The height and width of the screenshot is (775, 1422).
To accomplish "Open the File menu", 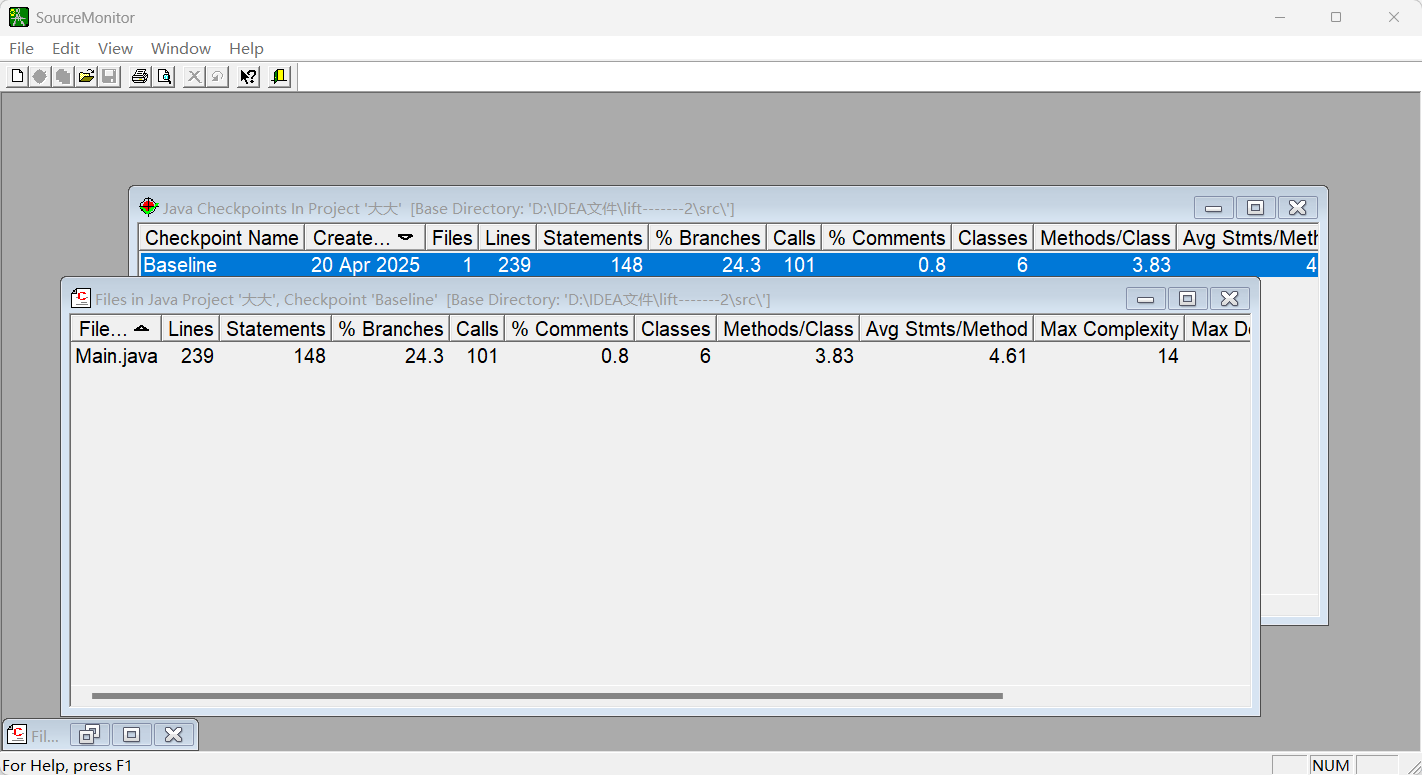I will (21, 48).
